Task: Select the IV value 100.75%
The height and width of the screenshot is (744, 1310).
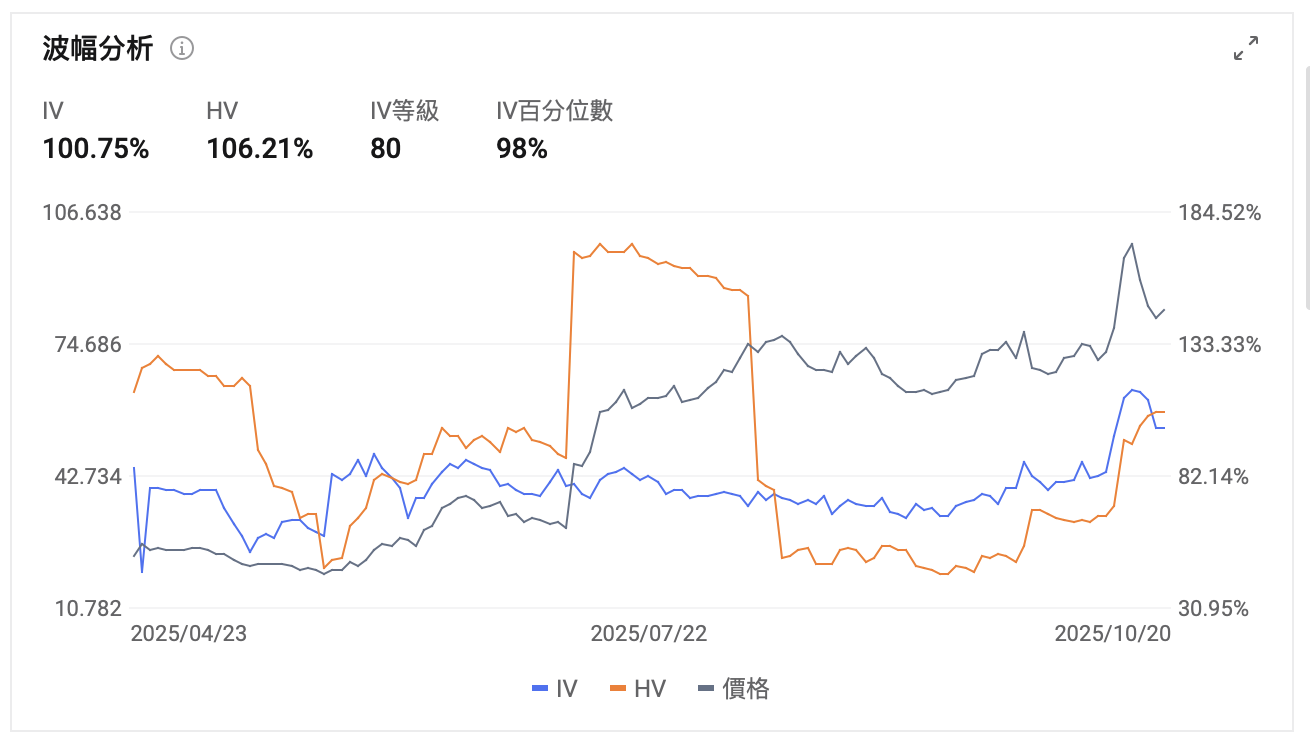Action: tap(96, 149)
